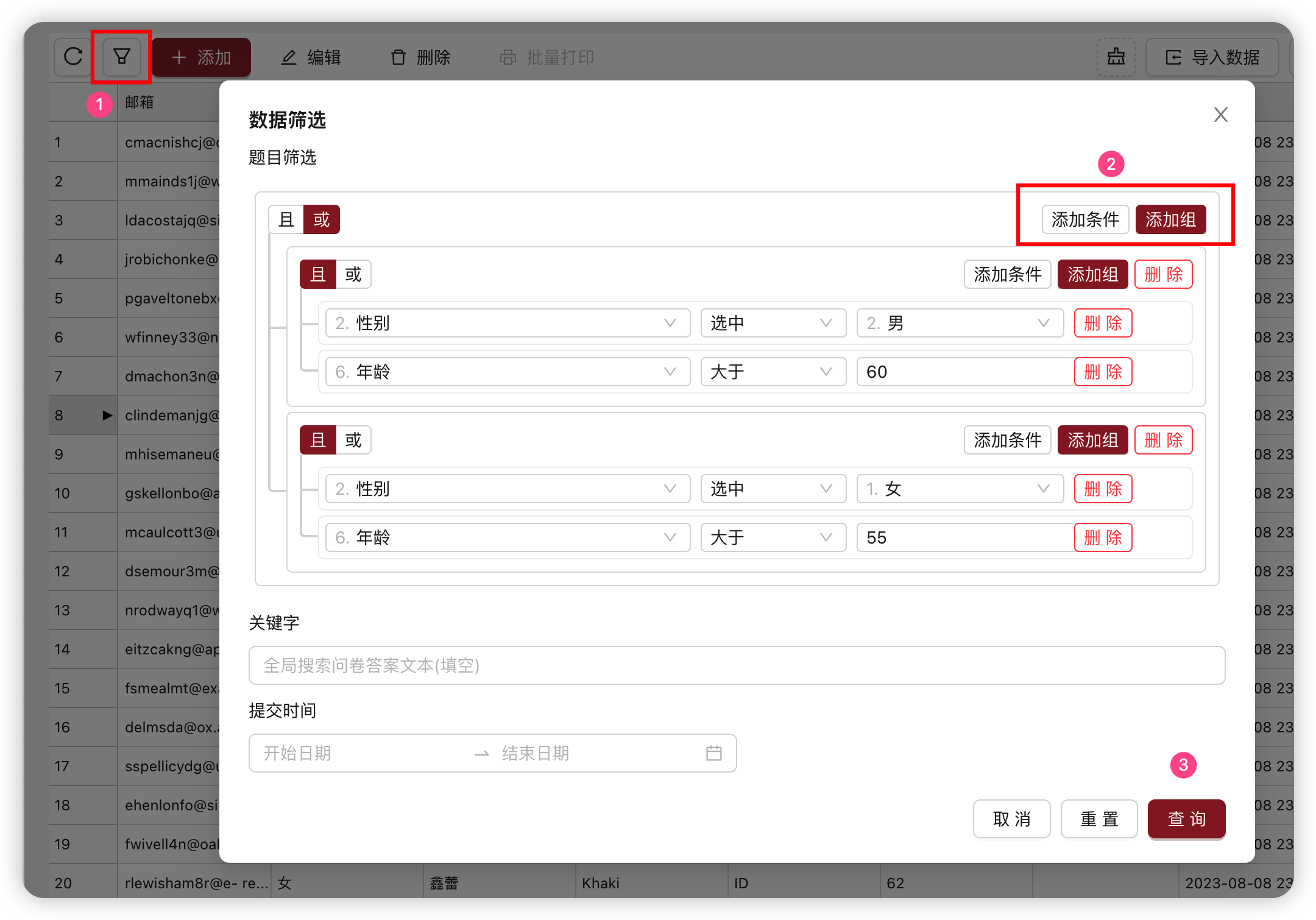Open 性别 question dropdown in first subgroup
Screen dimensions: 1316x920
[508, 323]
